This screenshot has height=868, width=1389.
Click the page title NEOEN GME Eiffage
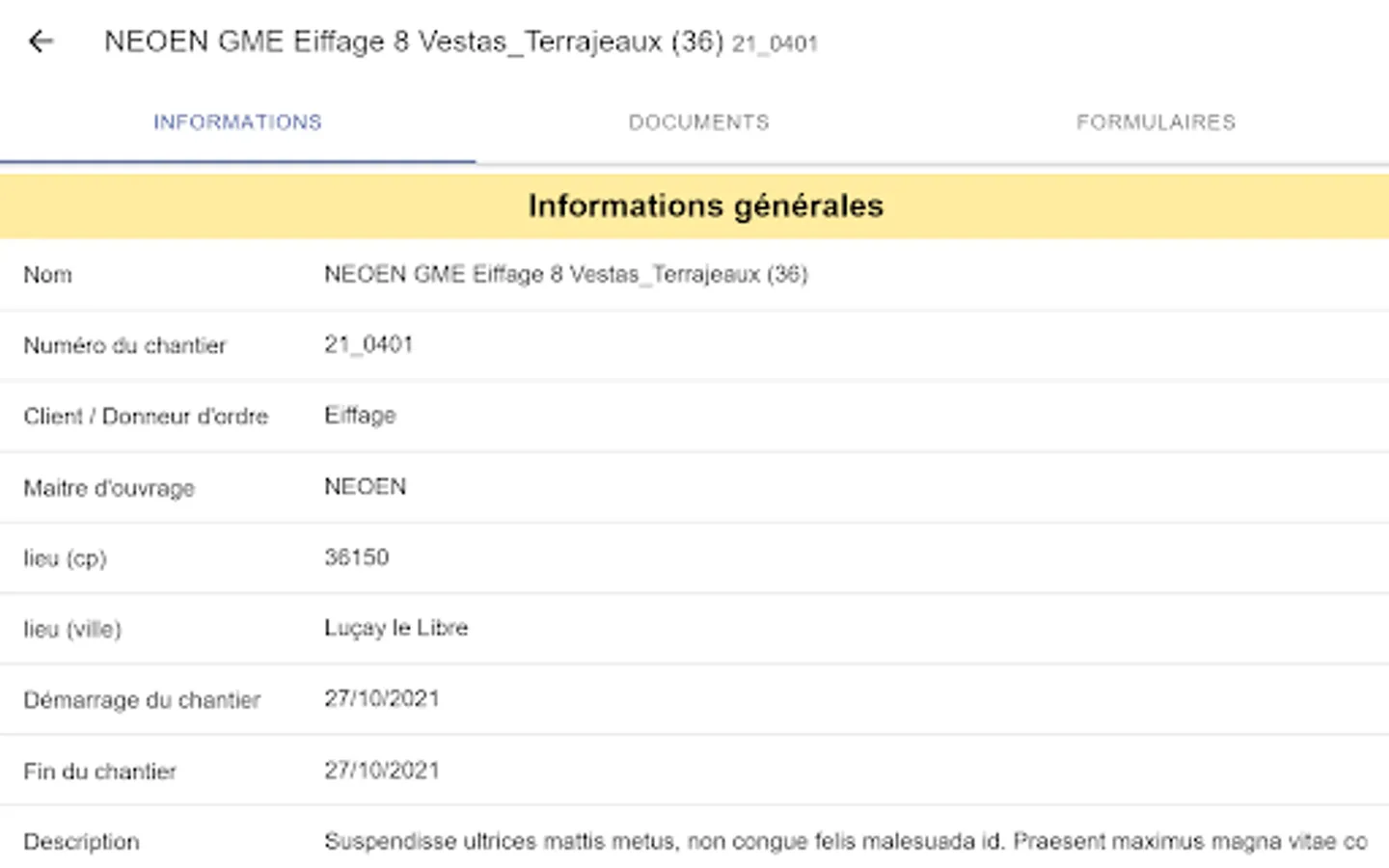(x=413, y=41)
